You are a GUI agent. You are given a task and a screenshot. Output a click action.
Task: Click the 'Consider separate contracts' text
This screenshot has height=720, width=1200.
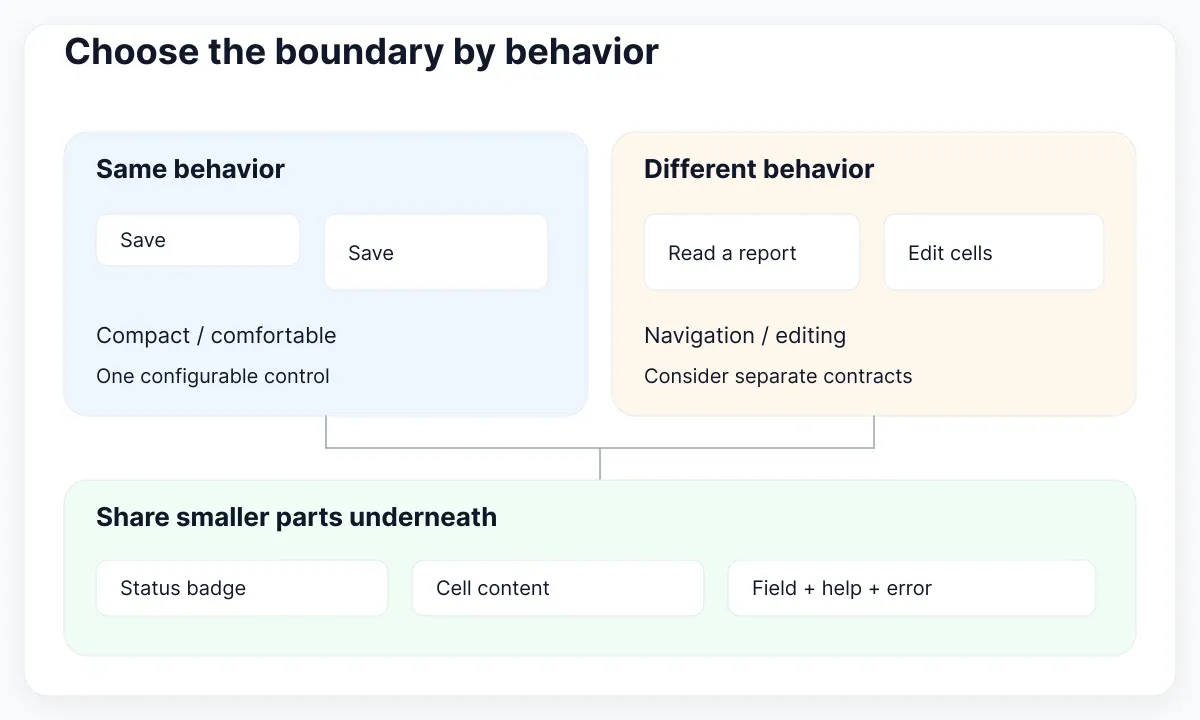(778, 376)
